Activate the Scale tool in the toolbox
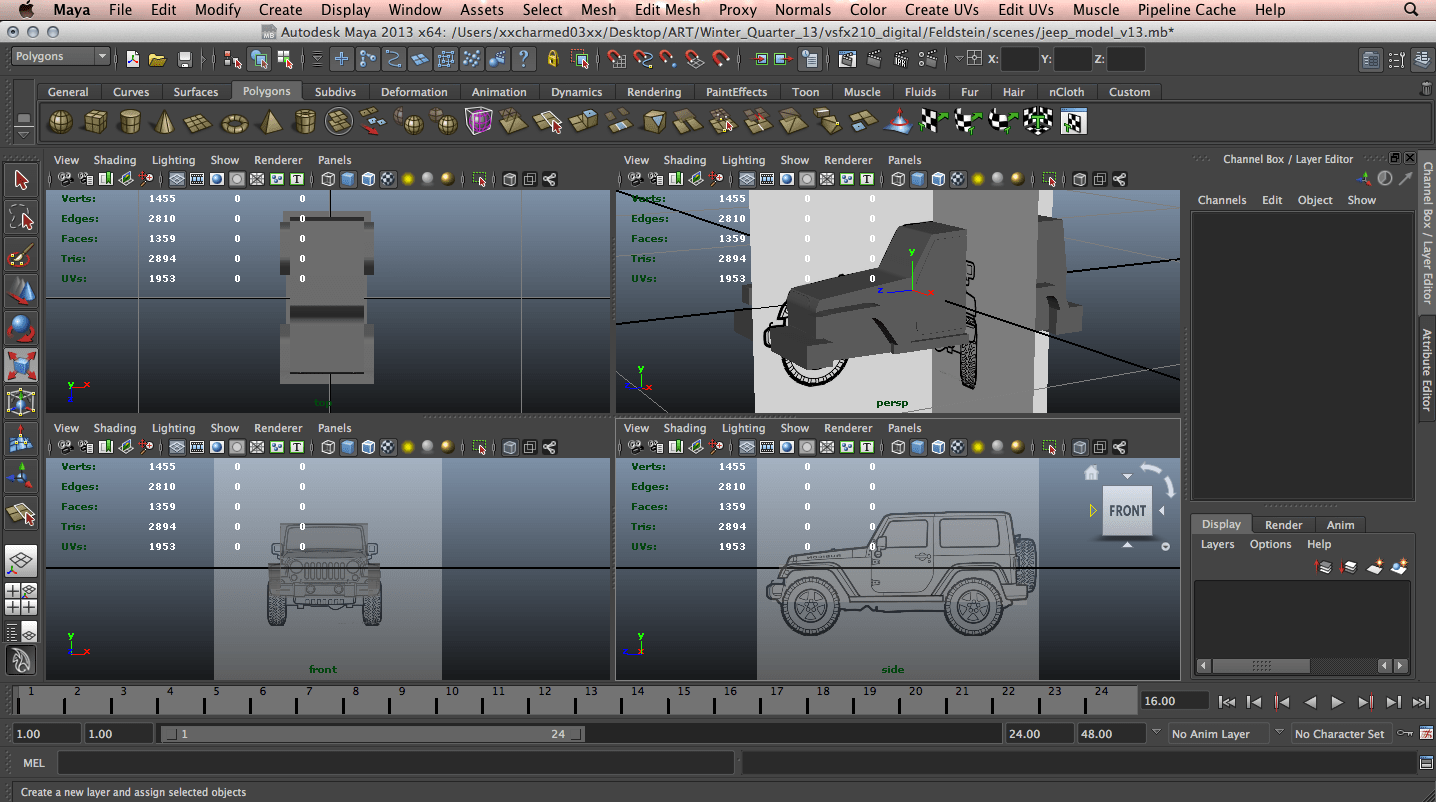This screenshot has width=1436, height=802. pyautogui.click(x=21, y=364)
